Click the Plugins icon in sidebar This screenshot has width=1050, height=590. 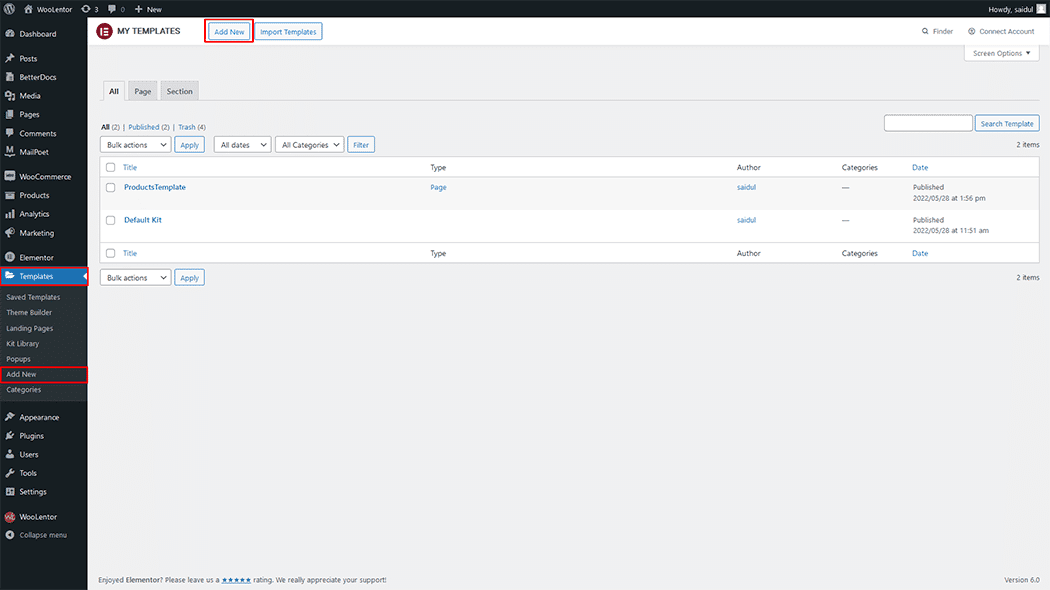[10, 435]
